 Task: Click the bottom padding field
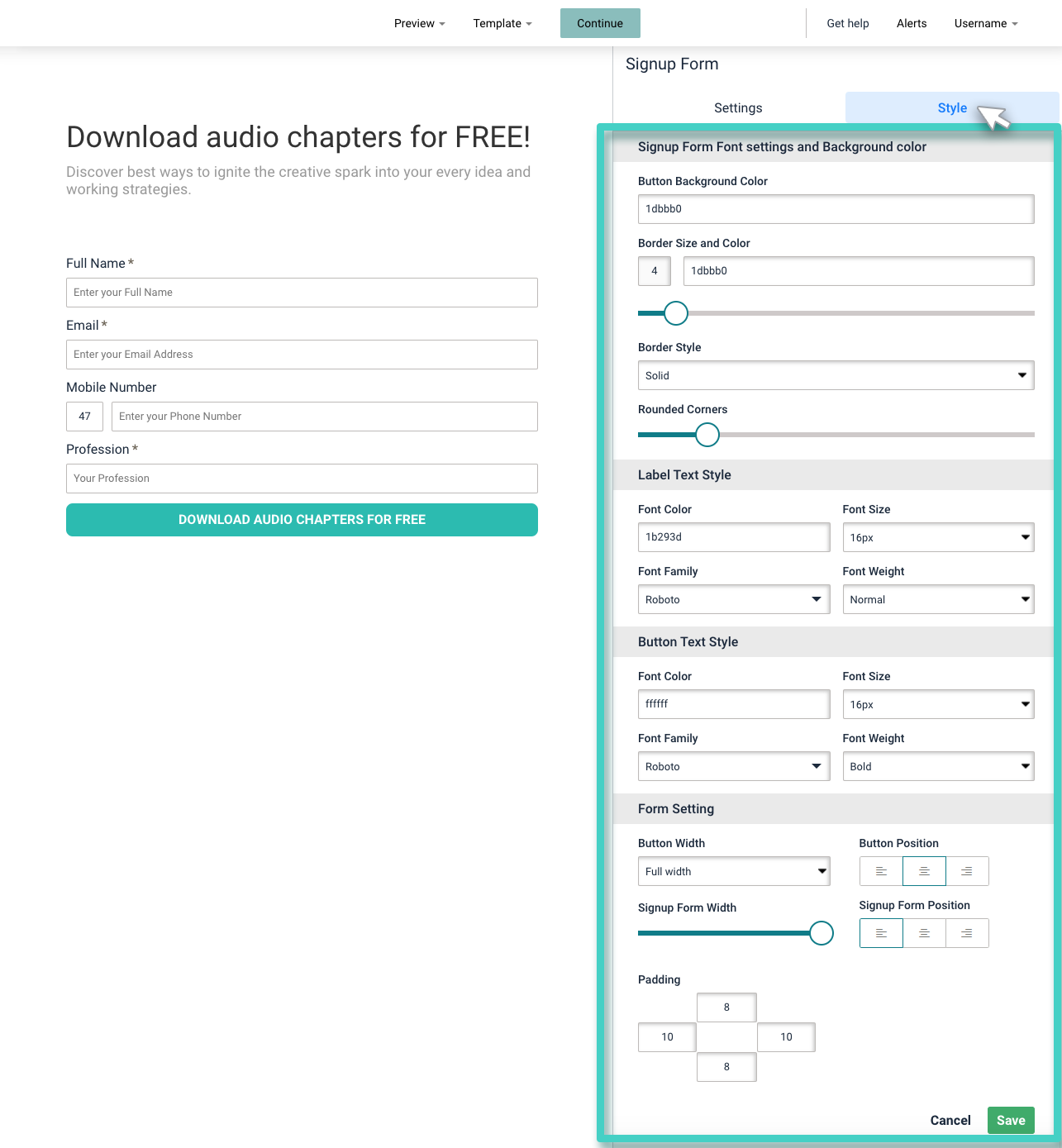click(726, 1067)
